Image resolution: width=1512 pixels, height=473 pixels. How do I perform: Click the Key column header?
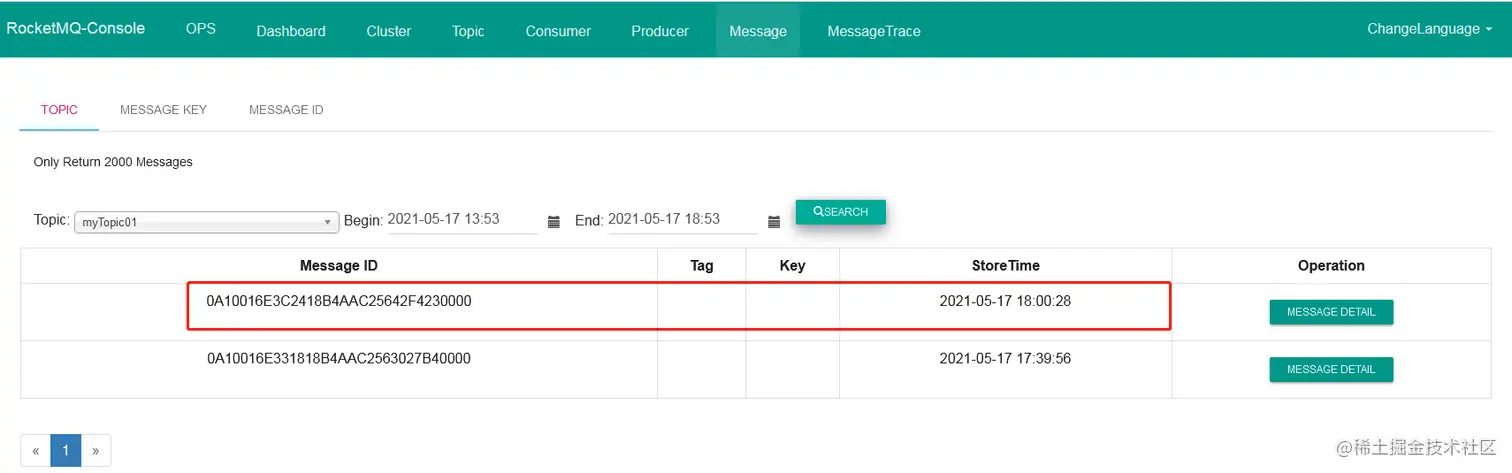[792, 266]
